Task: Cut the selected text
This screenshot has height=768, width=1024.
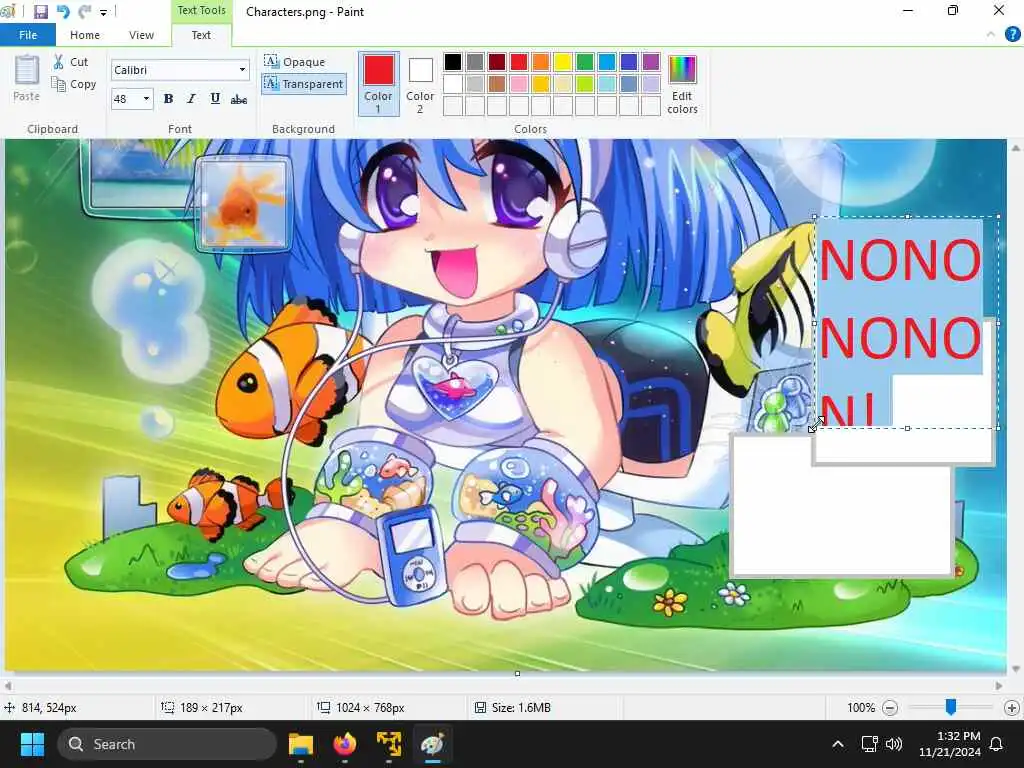Action: click(71, 62)
